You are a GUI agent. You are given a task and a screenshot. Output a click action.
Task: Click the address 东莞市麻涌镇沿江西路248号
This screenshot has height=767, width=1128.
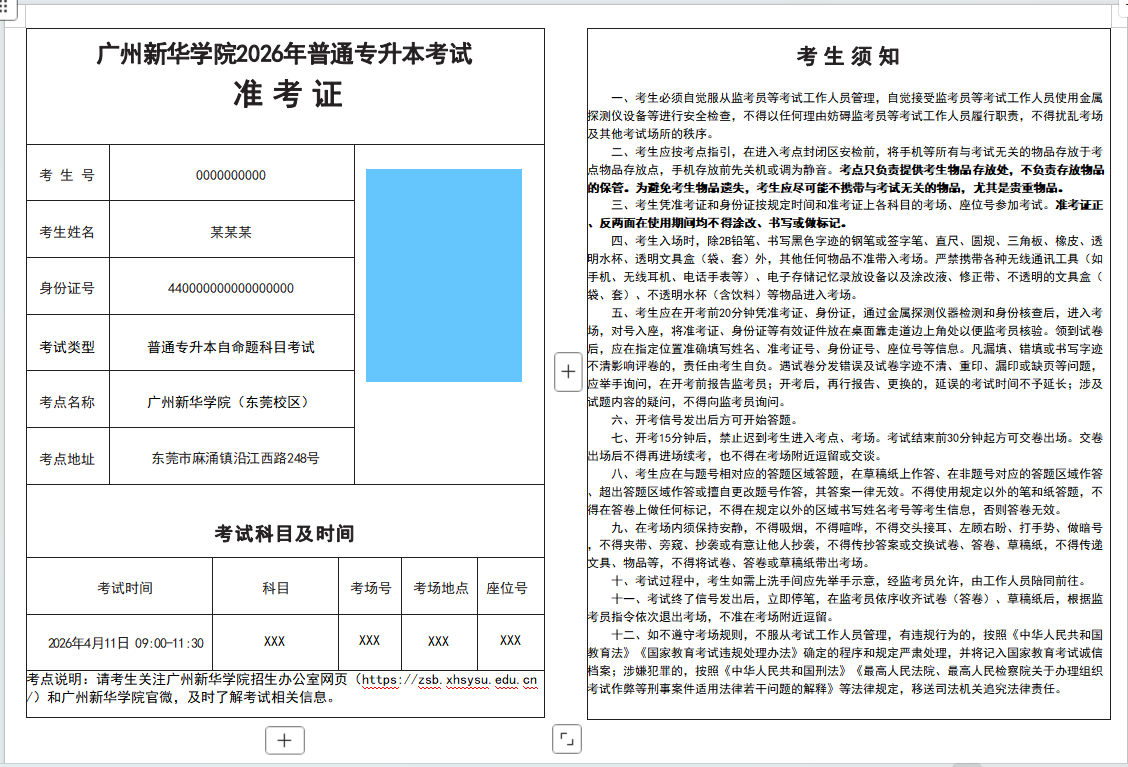(x=235, y=459)
